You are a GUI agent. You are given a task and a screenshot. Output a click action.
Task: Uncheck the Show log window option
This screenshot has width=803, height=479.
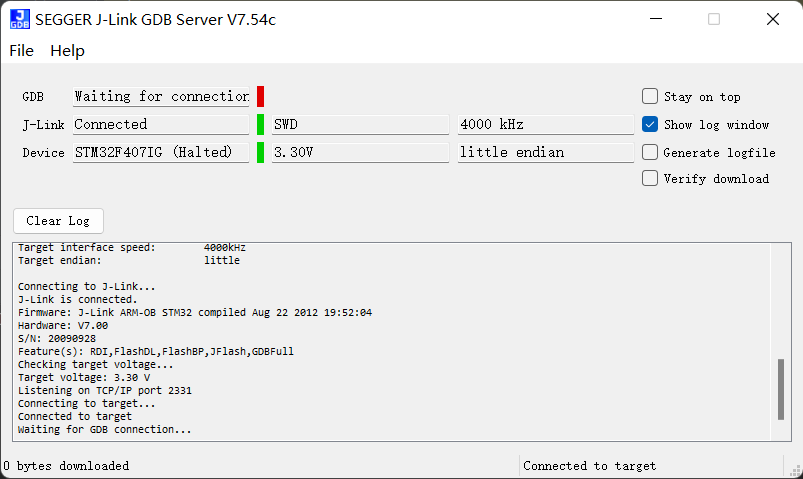pyautogui.click(x=650, y=125)
